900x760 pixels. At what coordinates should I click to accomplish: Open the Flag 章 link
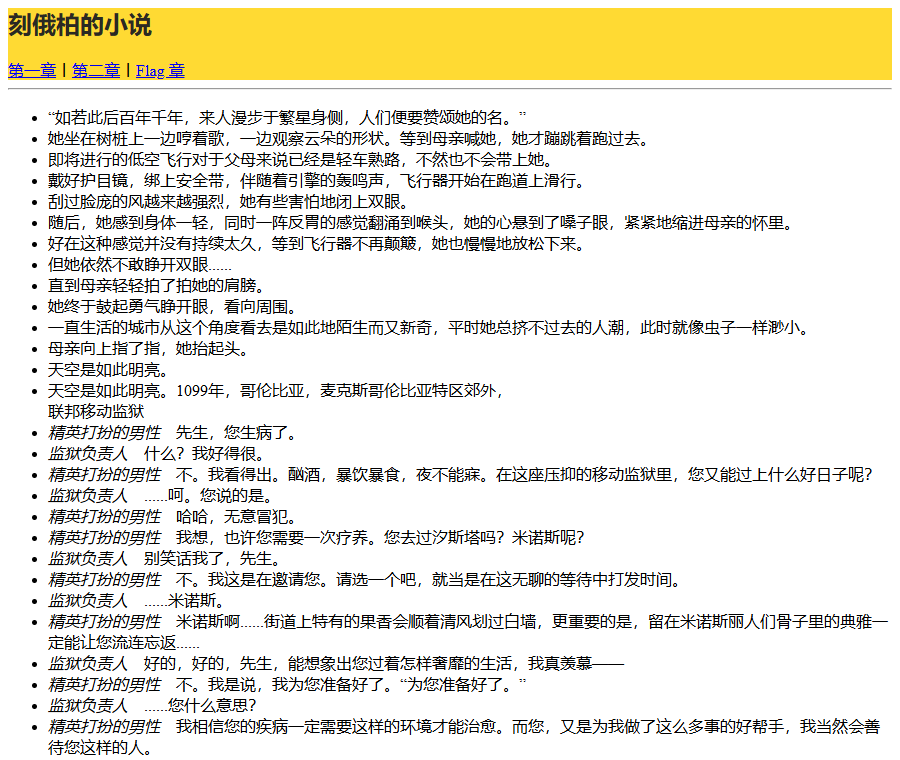tap(160, 71)
